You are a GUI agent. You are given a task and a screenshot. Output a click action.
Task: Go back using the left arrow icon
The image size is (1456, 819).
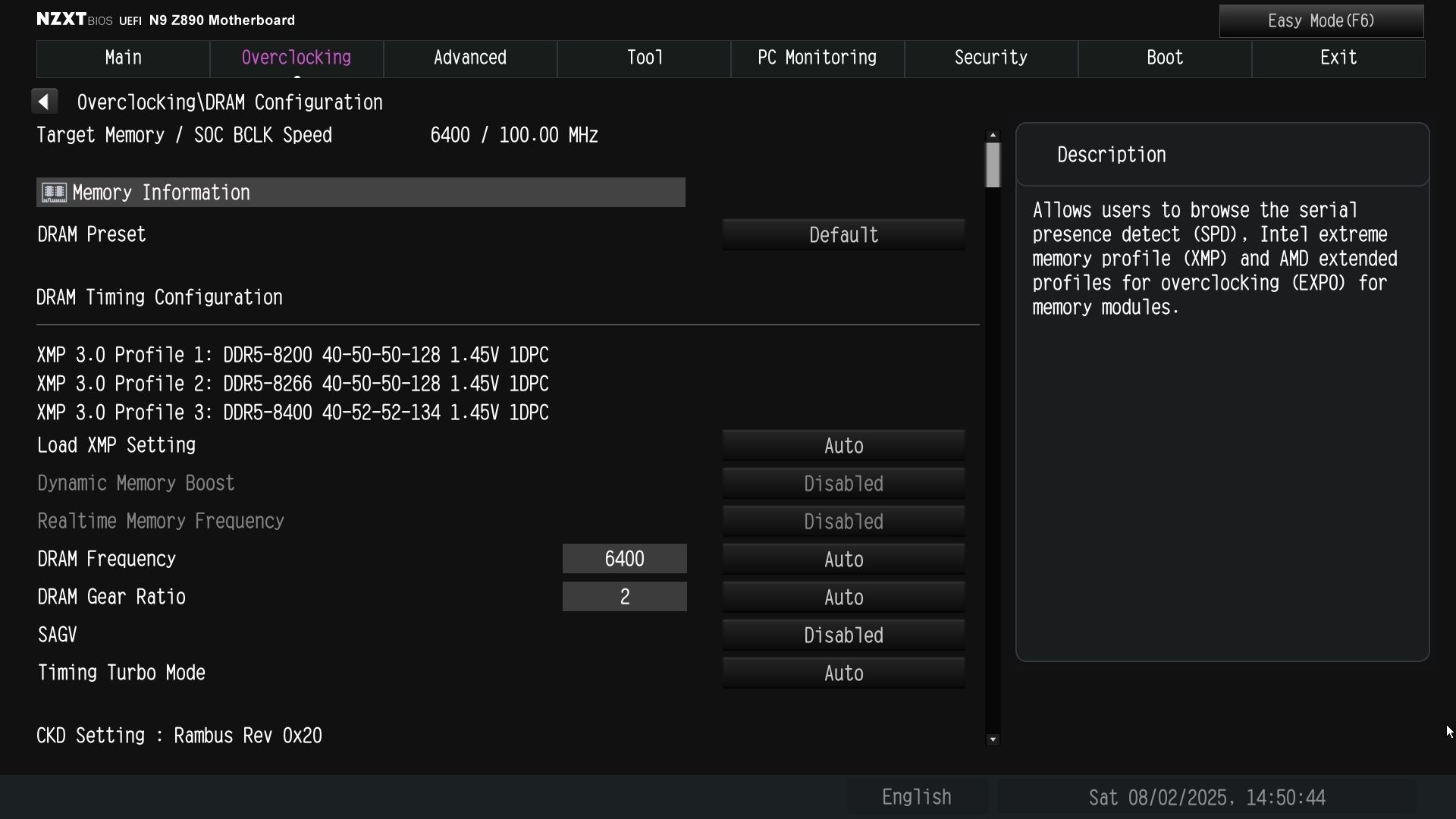tap(45, 102)
